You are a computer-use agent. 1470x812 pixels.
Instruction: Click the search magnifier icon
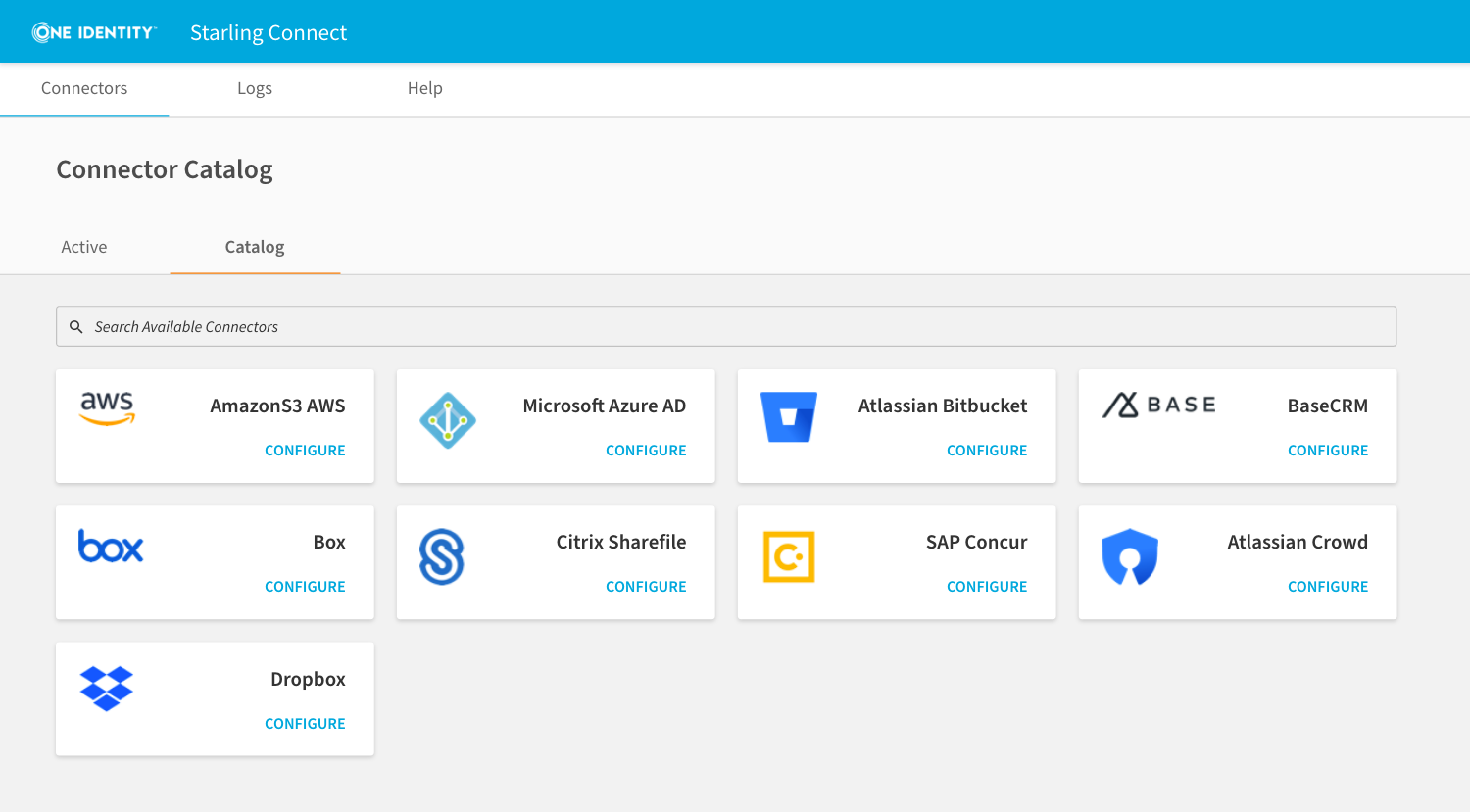[76, 327]
